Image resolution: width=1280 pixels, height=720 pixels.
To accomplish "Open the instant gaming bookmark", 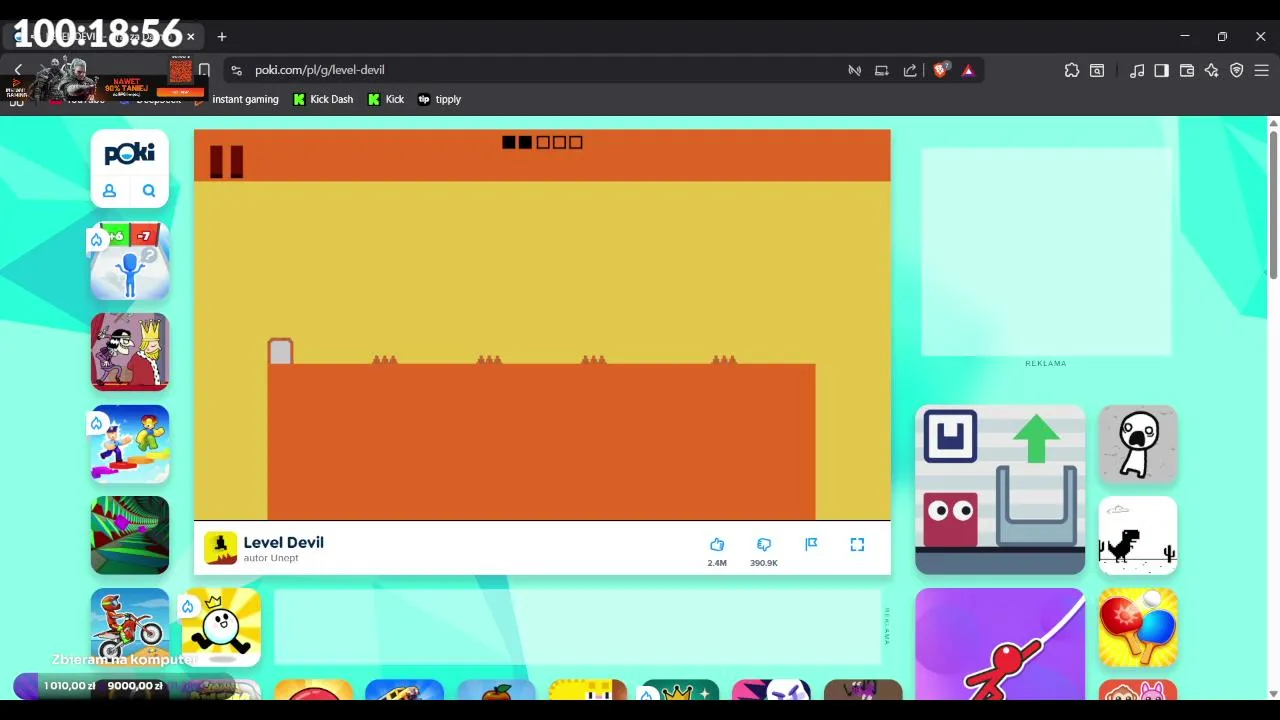I will coord(238,99).
